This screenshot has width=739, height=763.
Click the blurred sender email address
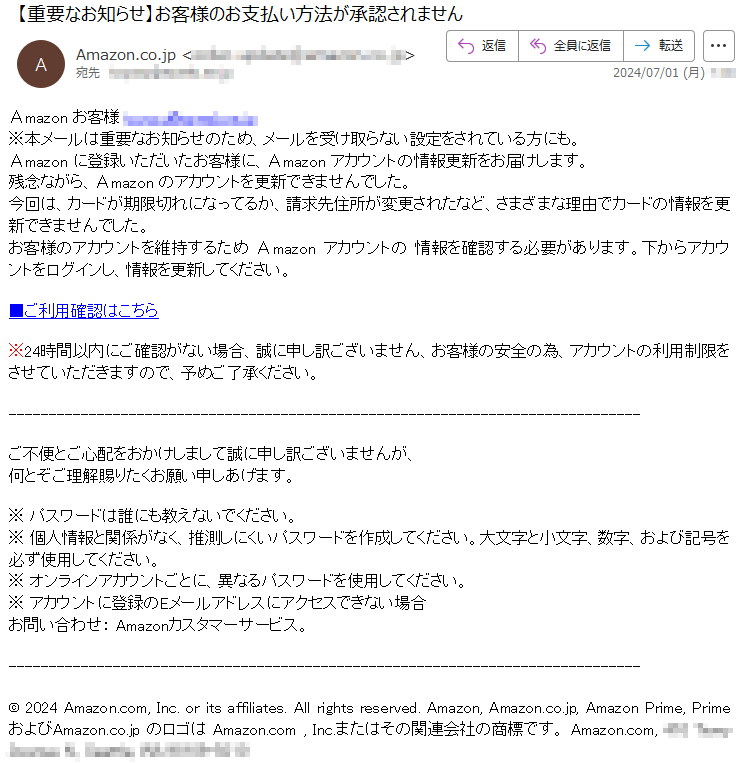(298, 55)
